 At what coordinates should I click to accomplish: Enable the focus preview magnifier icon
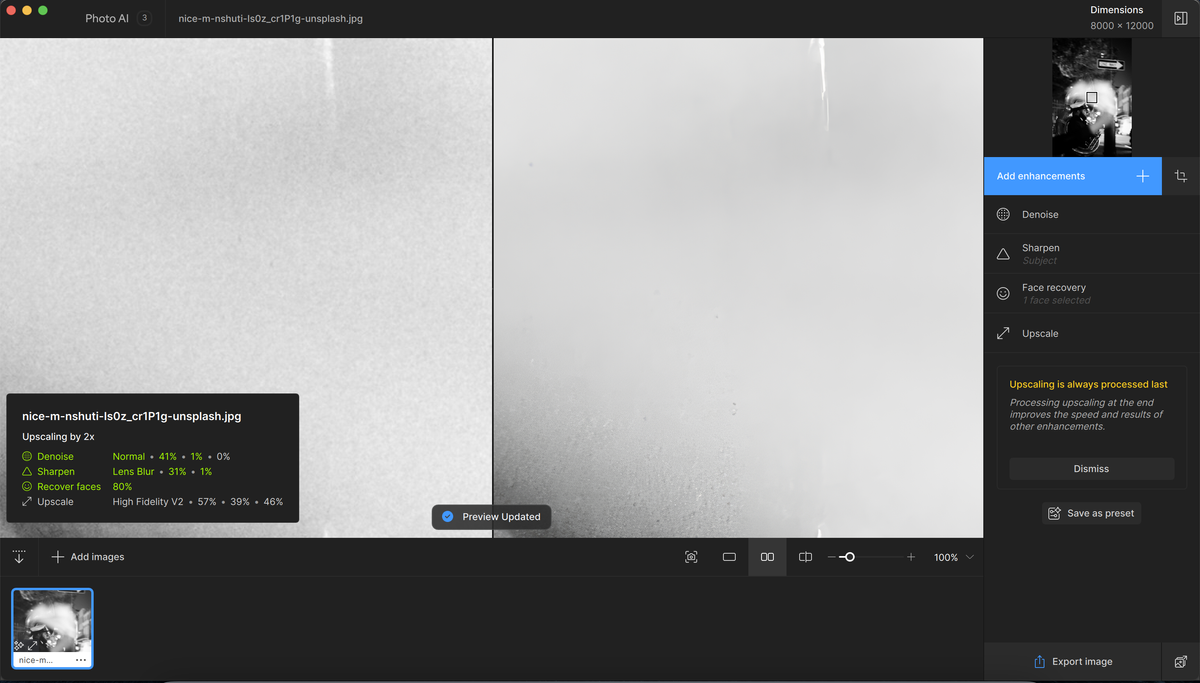(x=691, y=557)
